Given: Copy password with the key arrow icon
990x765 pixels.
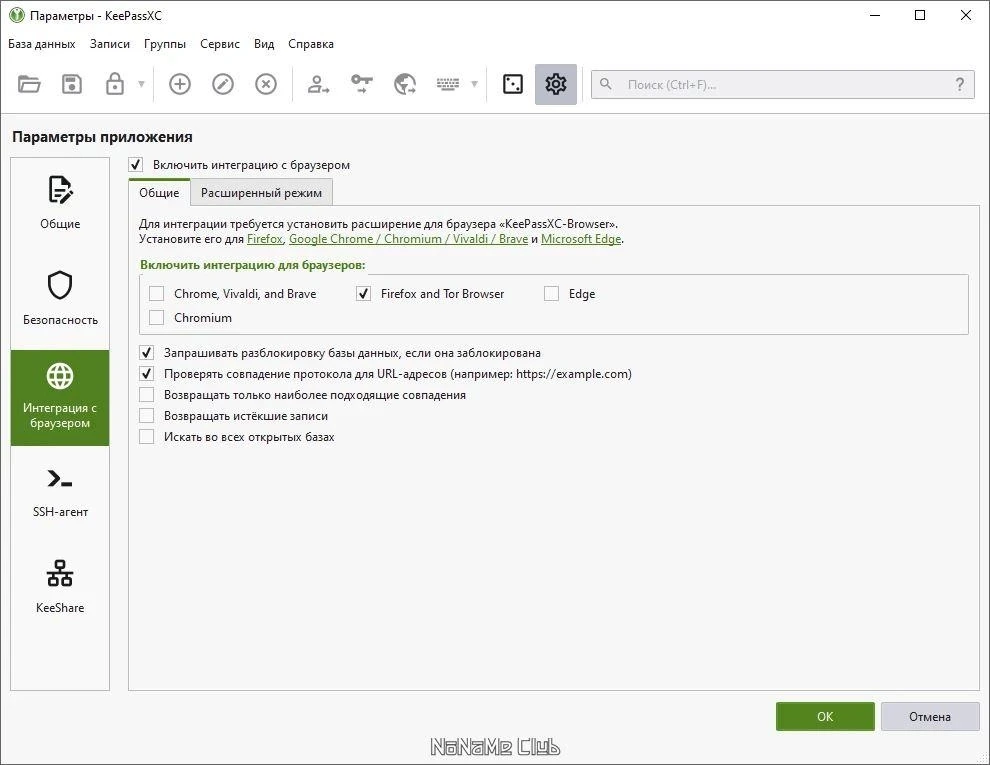Looking at the screenshot, I should click(362, 84).
